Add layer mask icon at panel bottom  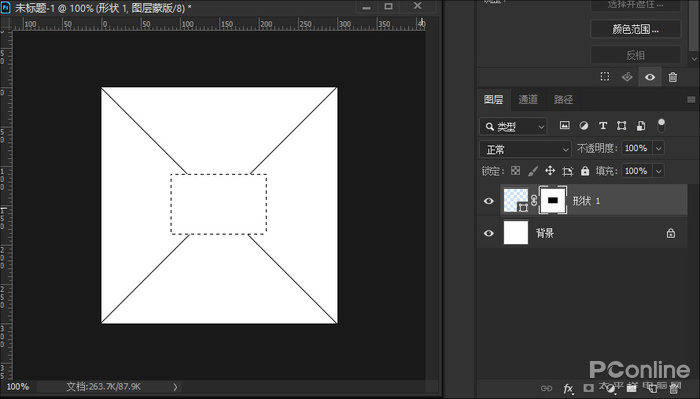tap(589, 388)
